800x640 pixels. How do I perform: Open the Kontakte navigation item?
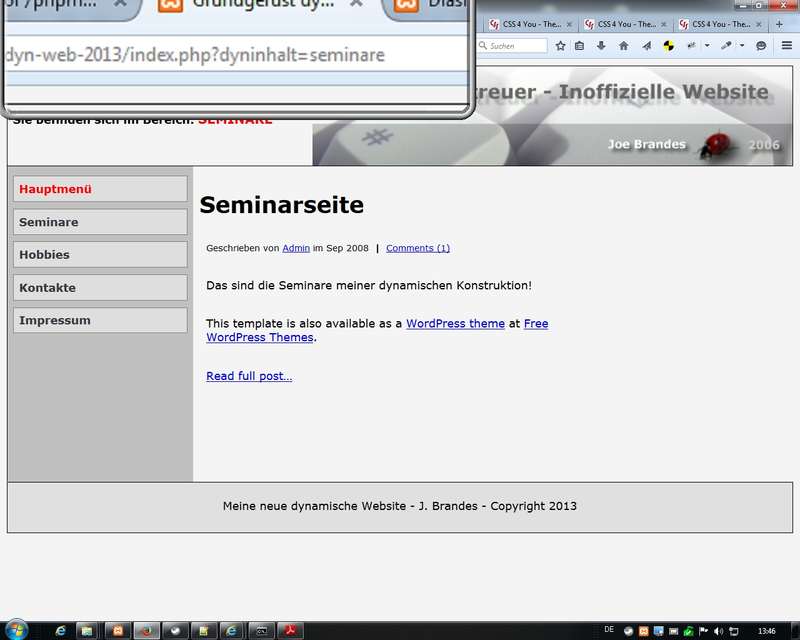[101, 287]
